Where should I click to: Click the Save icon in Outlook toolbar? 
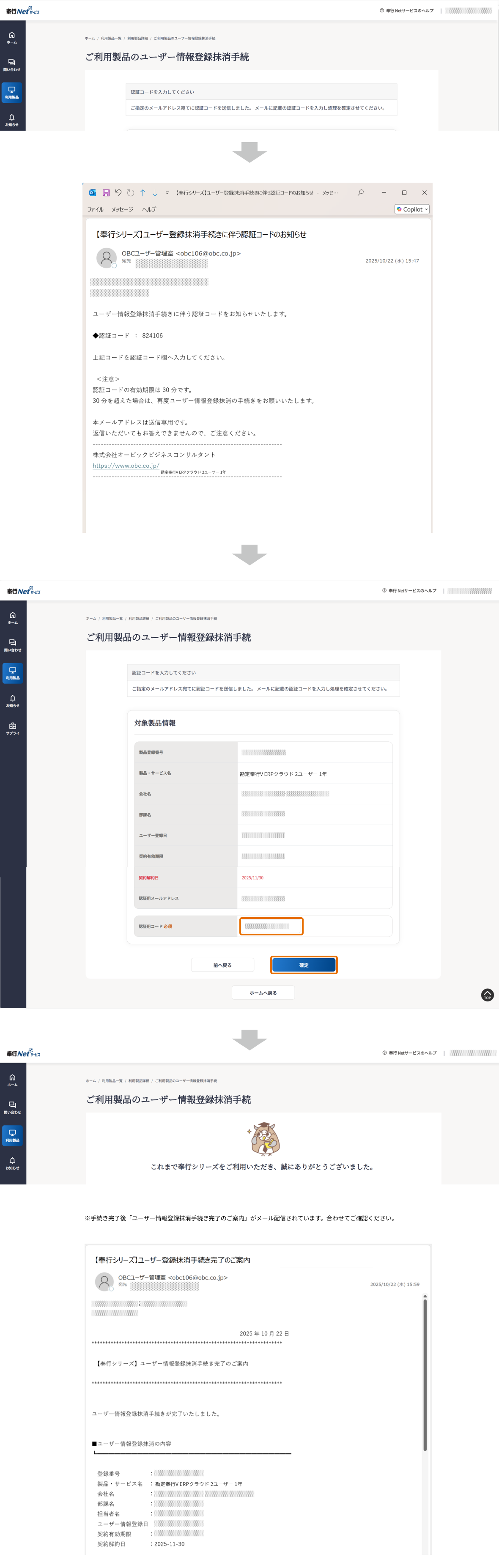[106, 193]
